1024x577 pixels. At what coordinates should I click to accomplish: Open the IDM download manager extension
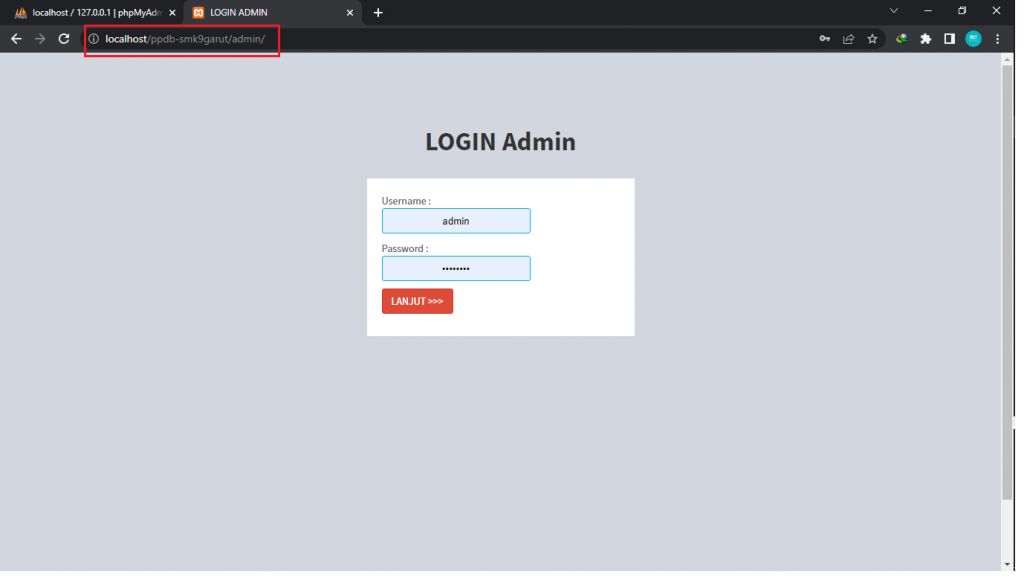[900, 38]
